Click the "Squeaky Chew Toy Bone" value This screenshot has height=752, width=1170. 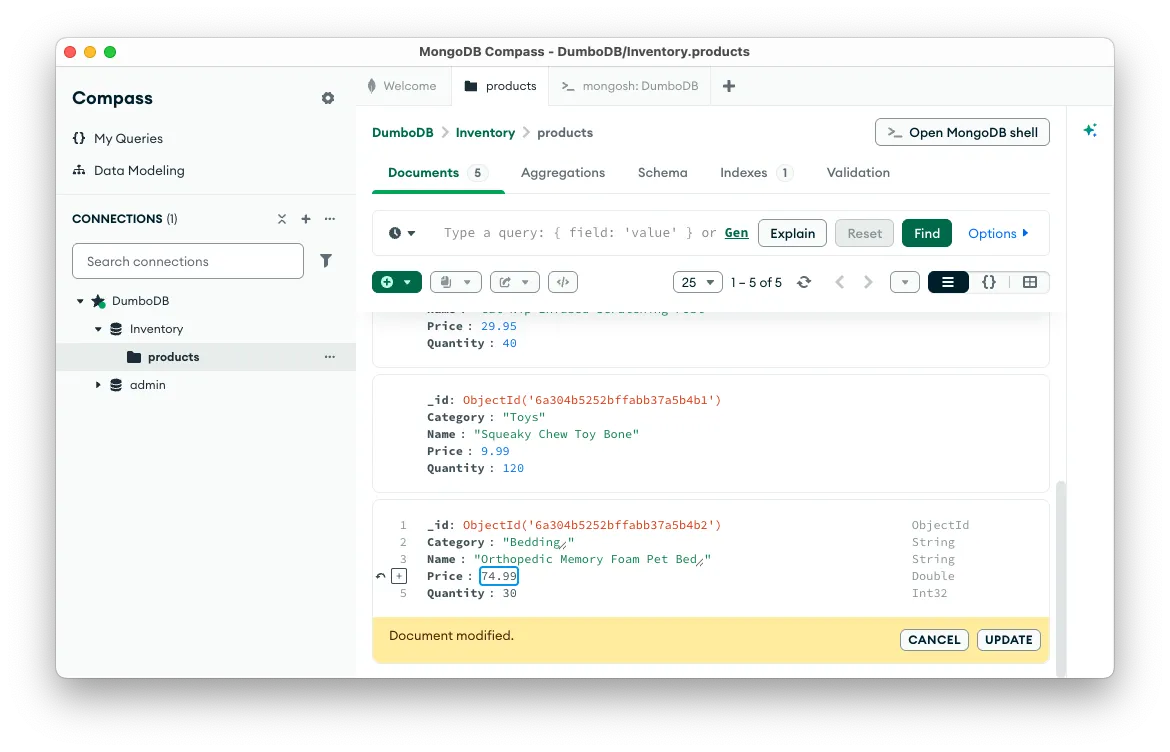click(557, 434)
